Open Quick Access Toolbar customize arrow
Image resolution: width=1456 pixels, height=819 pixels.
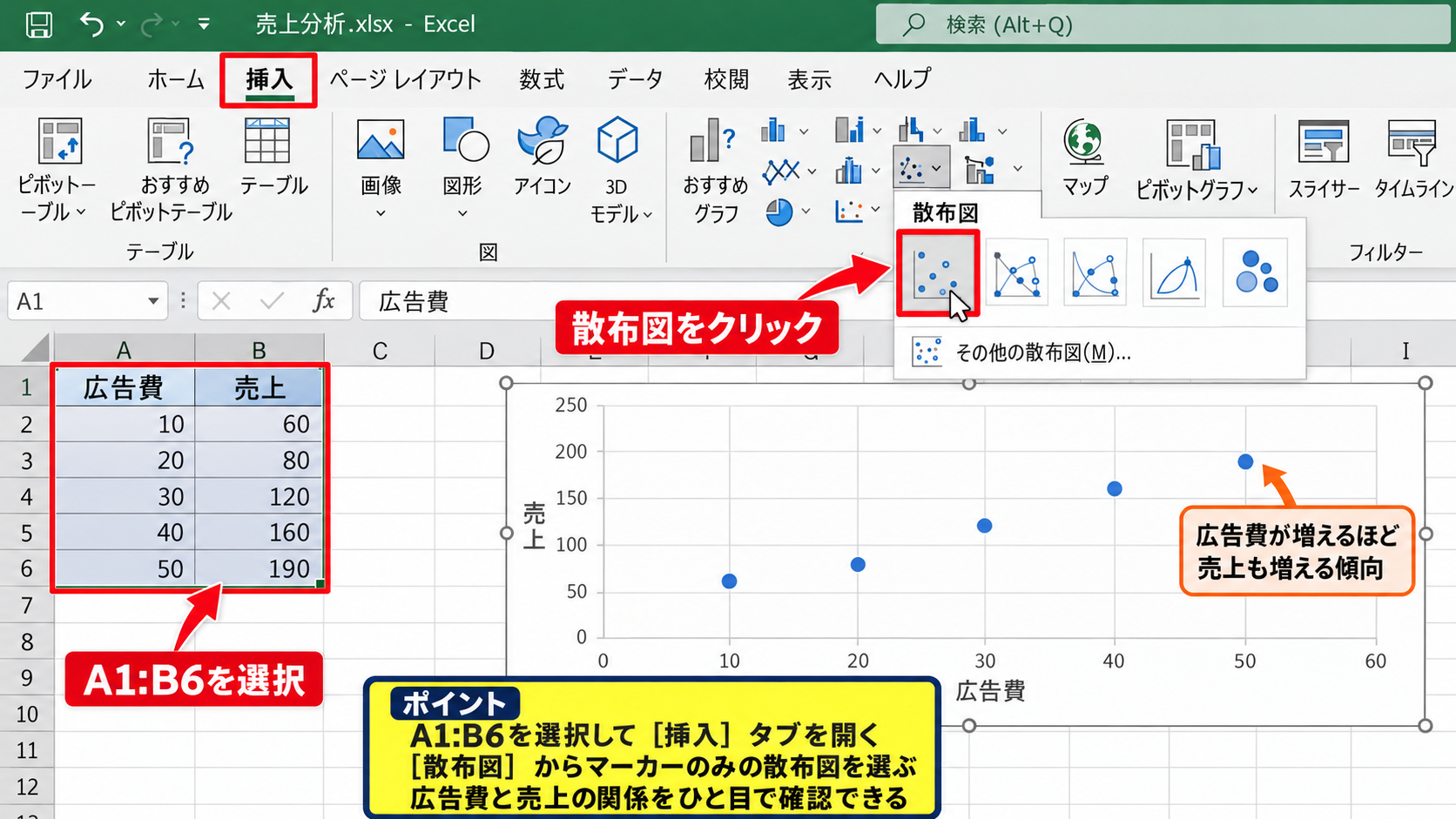coord(204,24)
